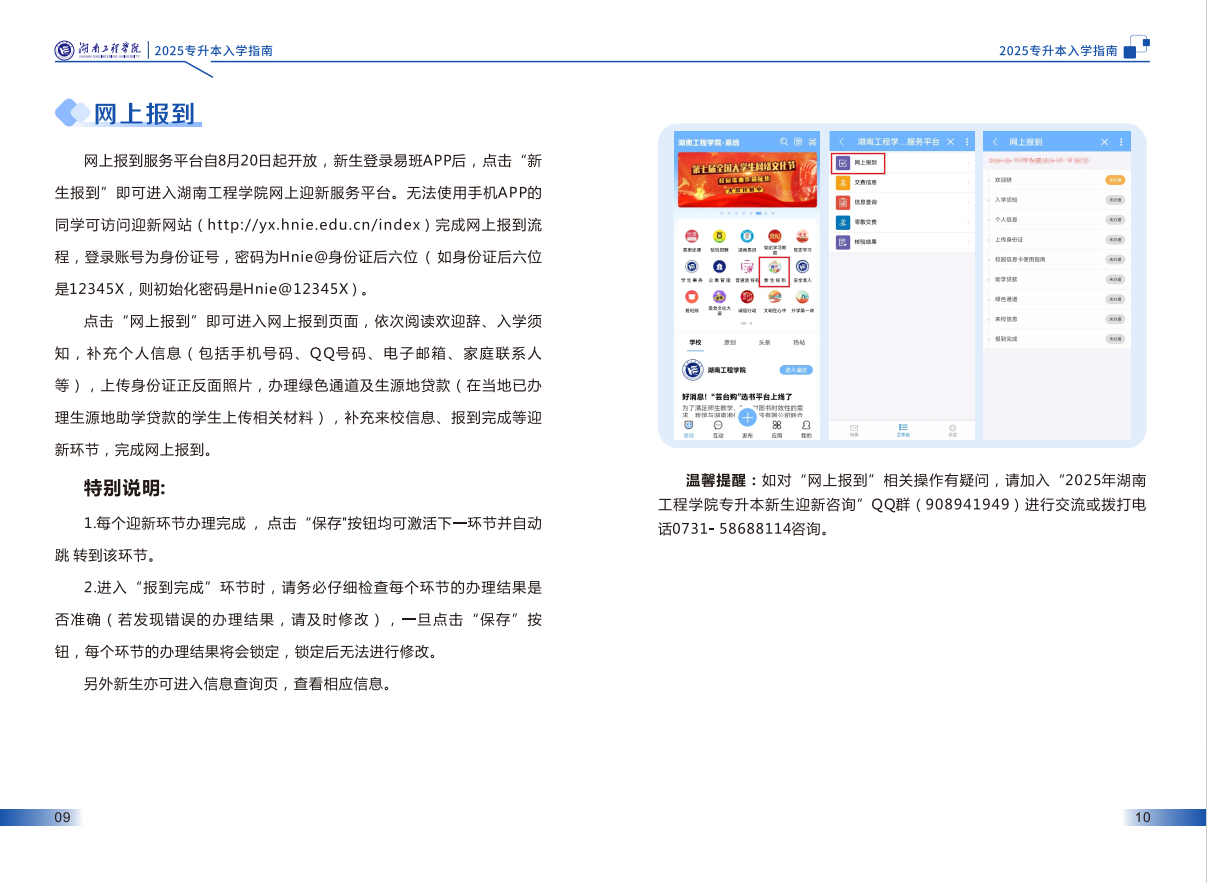Expand the chevron on the 网上报到 row
1207x883 pixels.
968,162
